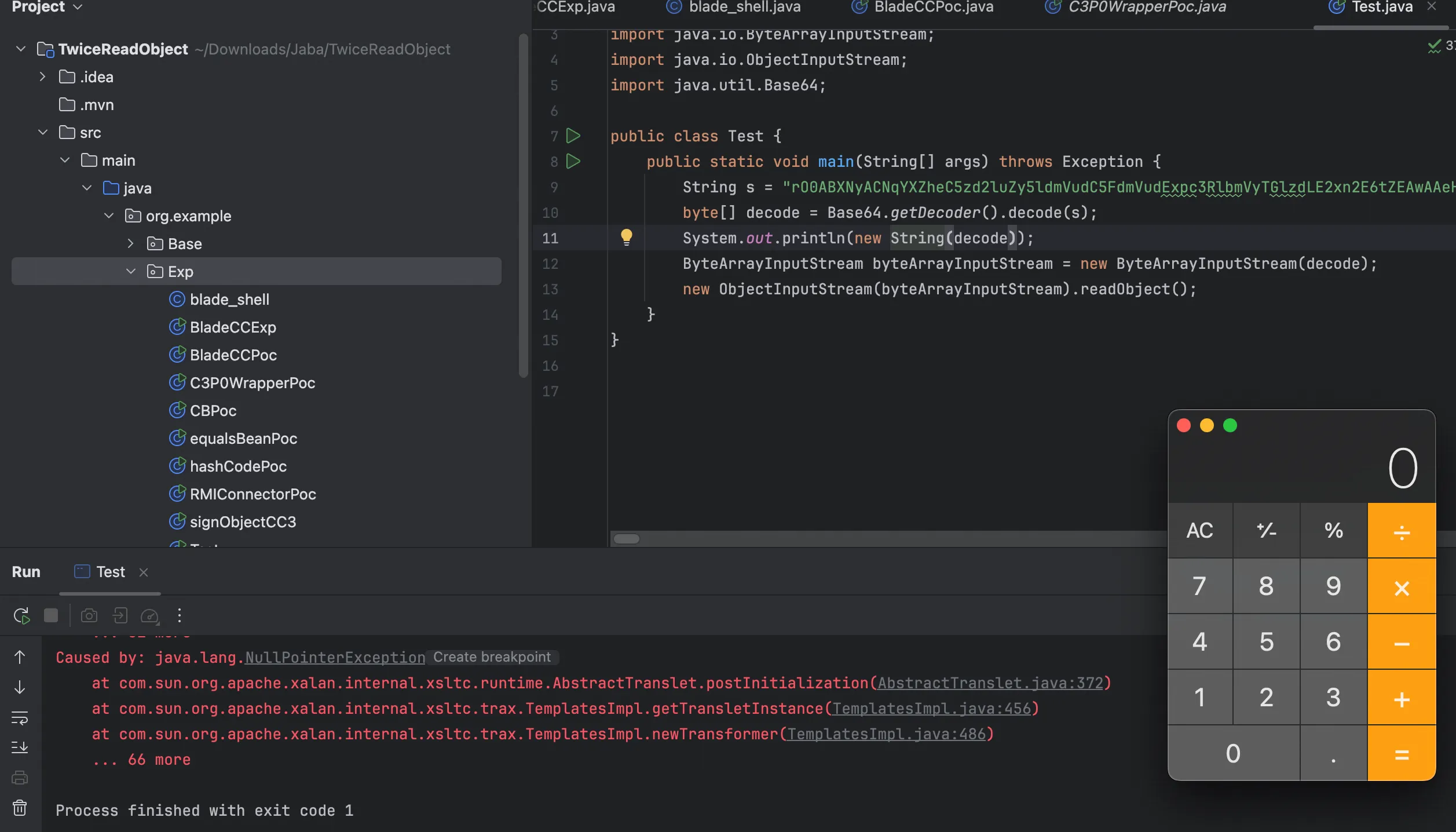Click the camera thread dump icon
The height and width of the screenshot is (832, 1456).
tap(89, 615)
